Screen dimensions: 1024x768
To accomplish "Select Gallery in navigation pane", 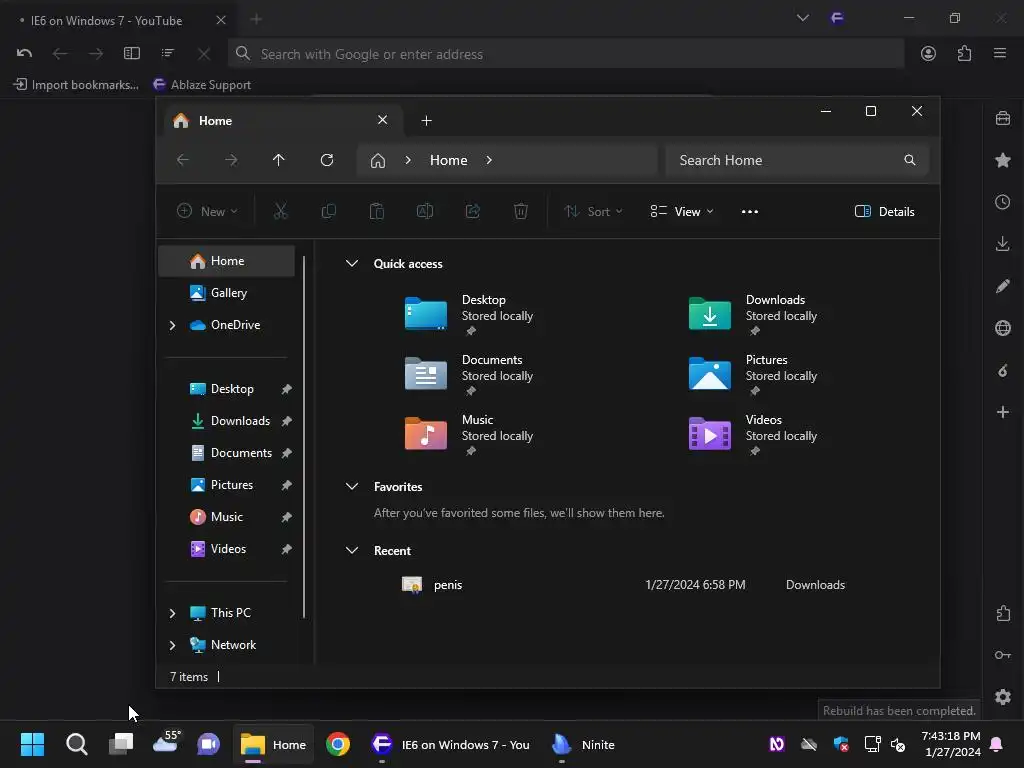I will (x=227, y=293).
